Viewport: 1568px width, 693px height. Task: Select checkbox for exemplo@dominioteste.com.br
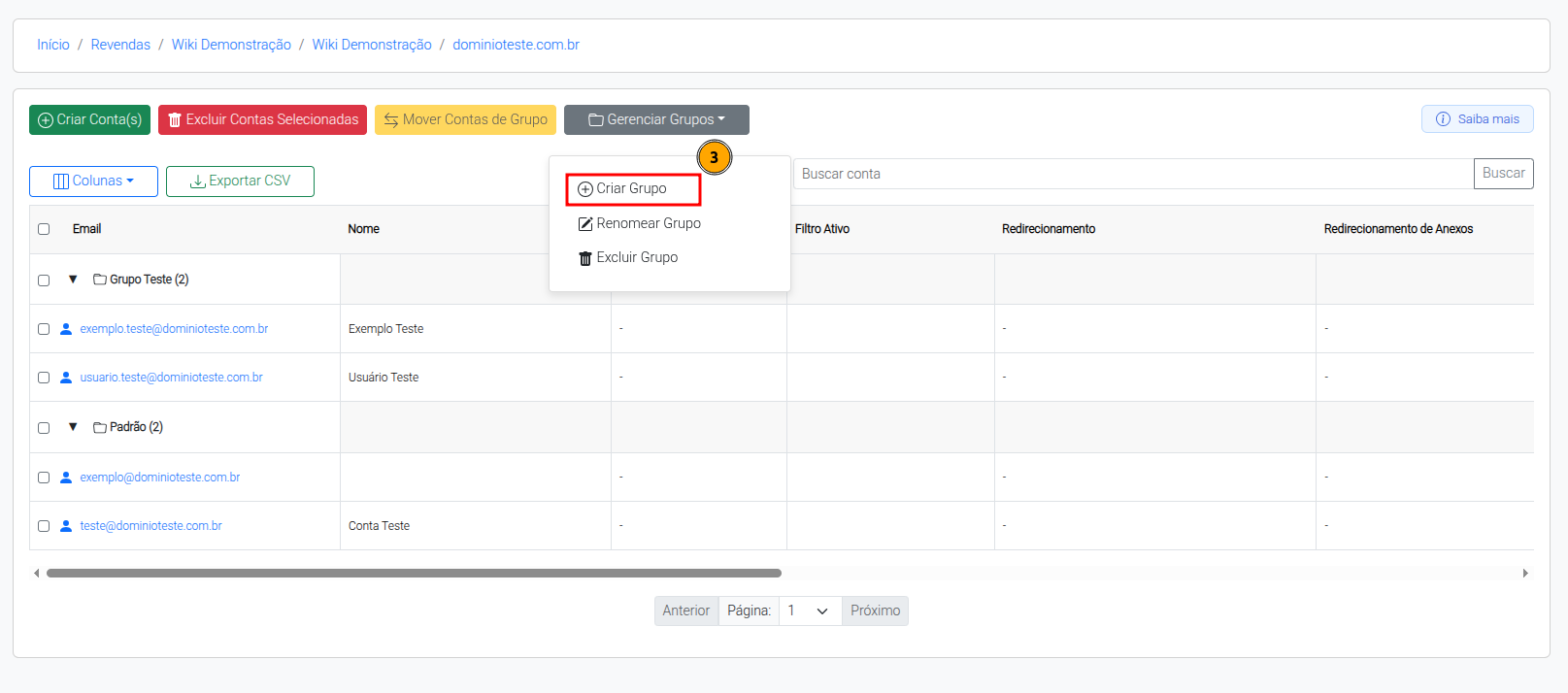(x=44, y=478)
